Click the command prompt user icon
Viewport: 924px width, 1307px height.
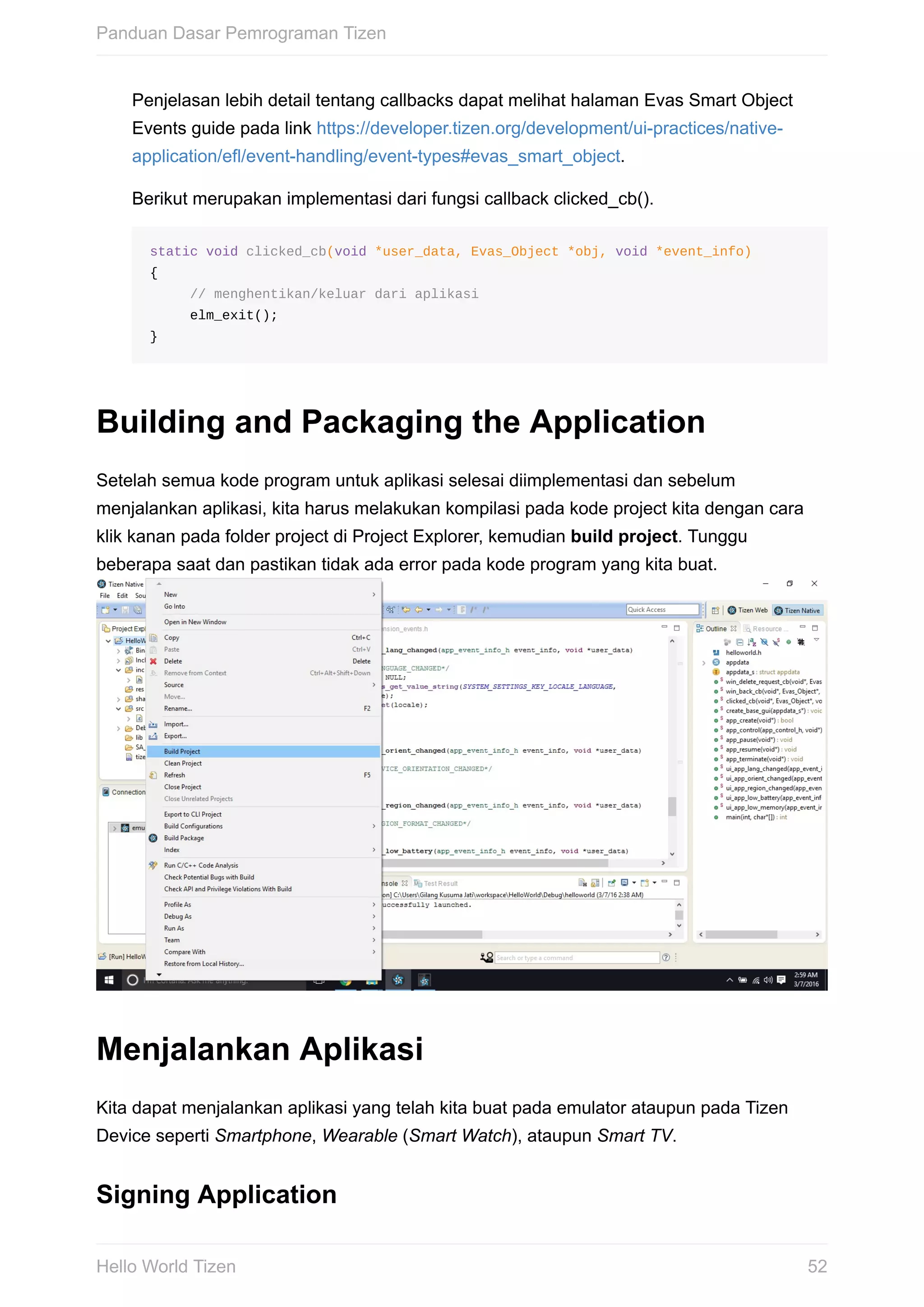486,958
